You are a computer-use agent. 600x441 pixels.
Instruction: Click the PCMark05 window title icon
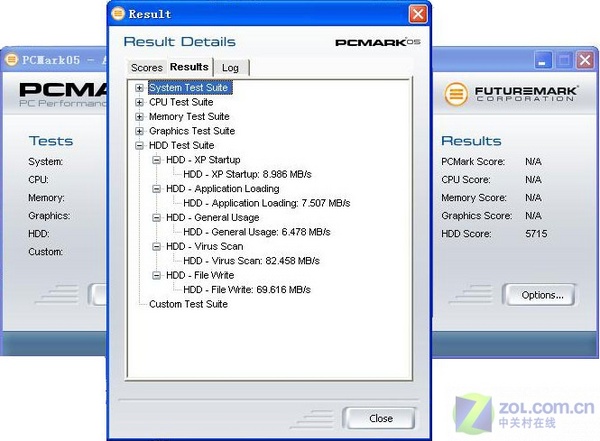point(11,60)
